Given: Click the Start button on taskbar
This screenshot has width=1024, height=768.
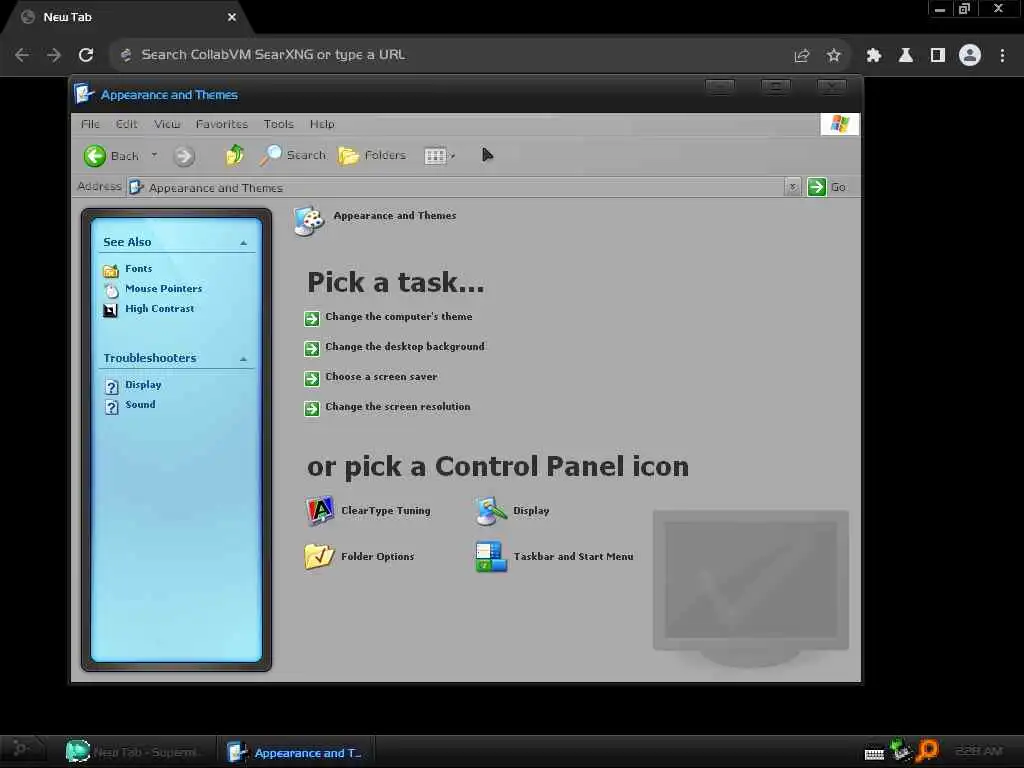Looking at the screenshot, I should click(22, 749).
